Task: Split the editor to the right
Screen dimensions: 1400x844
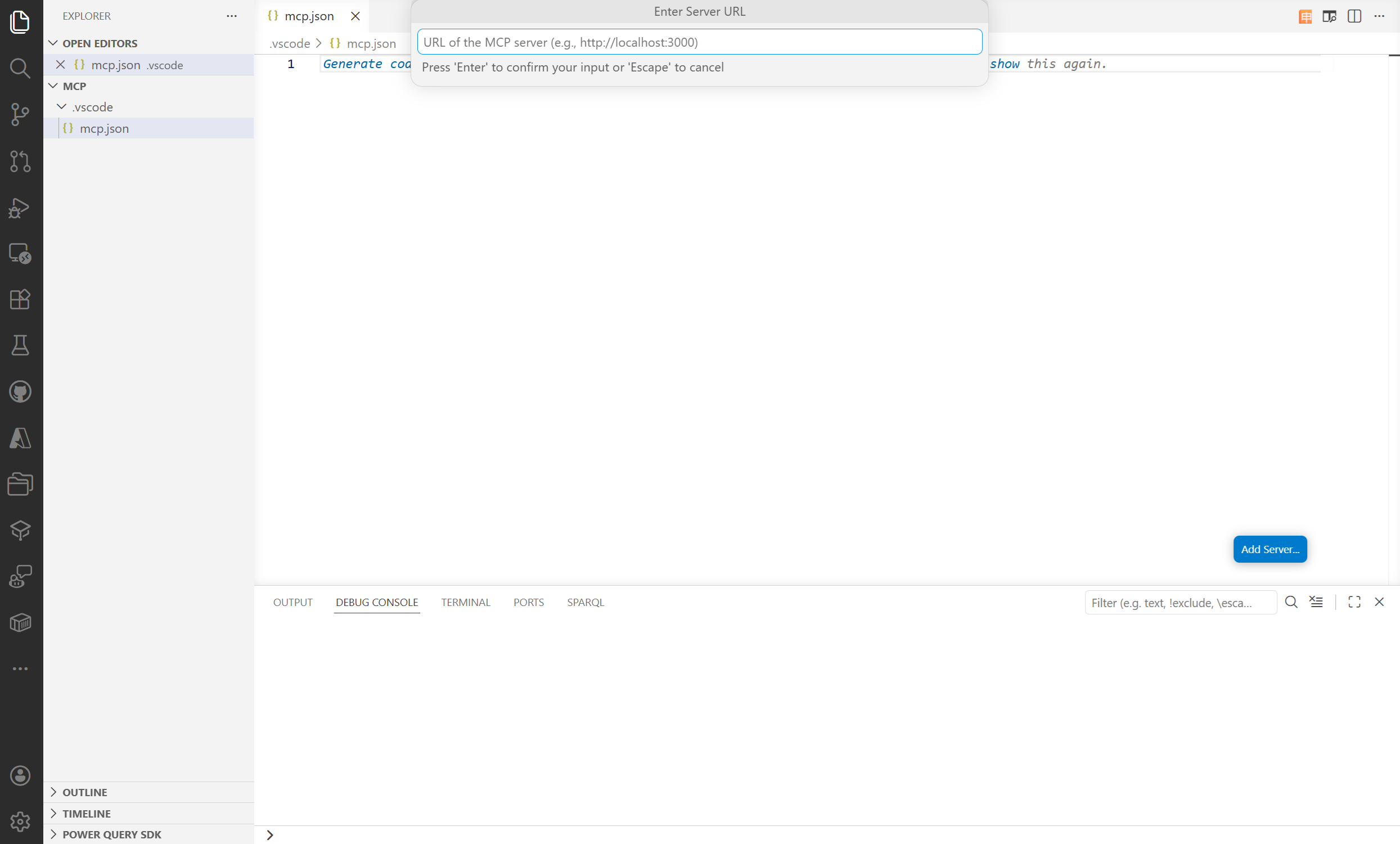Action: point(1354,16)
